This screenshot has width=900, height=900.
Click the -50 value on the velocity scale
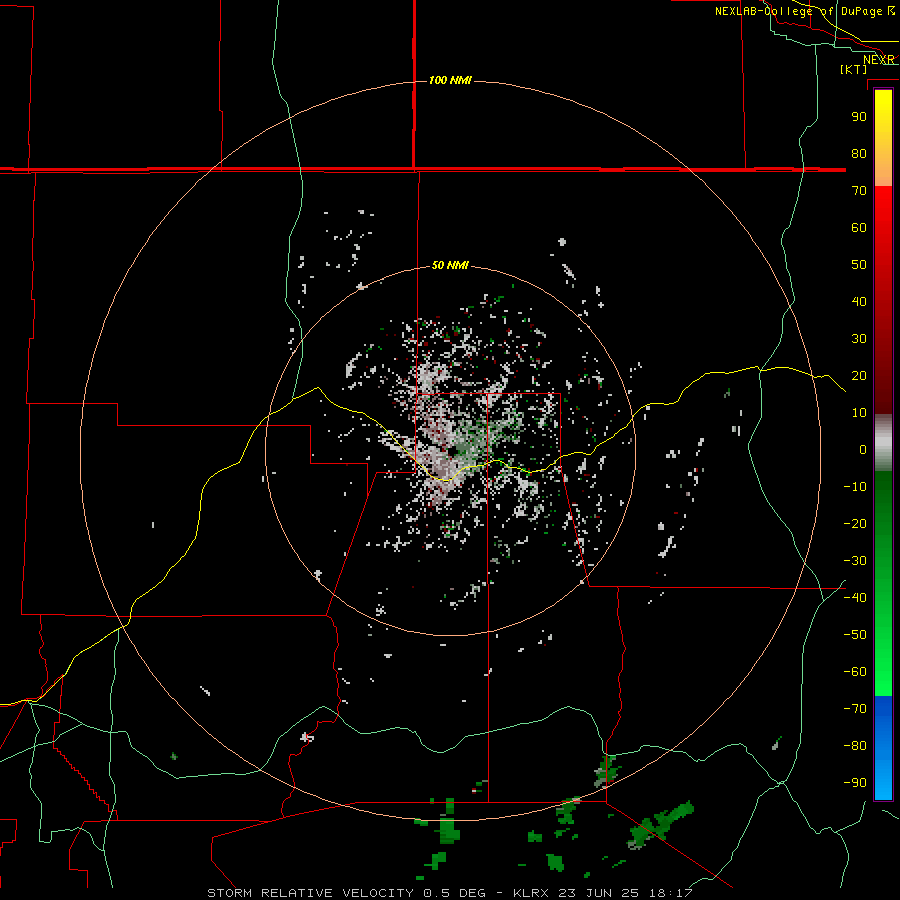(855, 634)
